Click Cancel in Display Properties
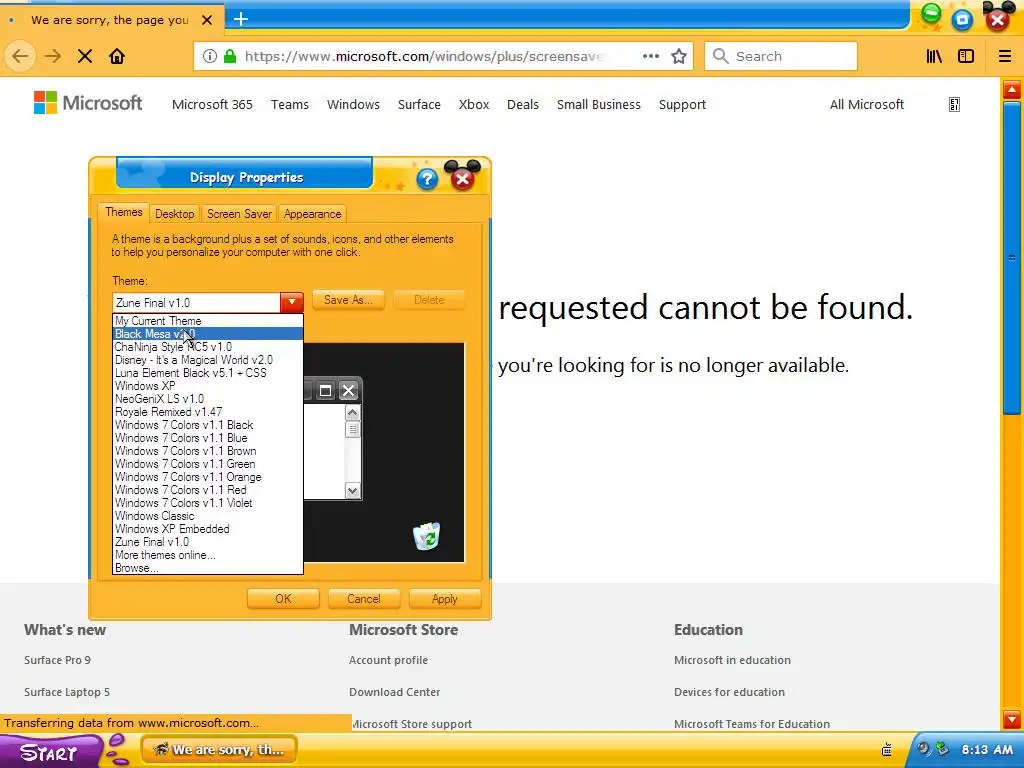Image resolution: width=1024 pixels, height=768 pixels. click(x=364, y=599)
